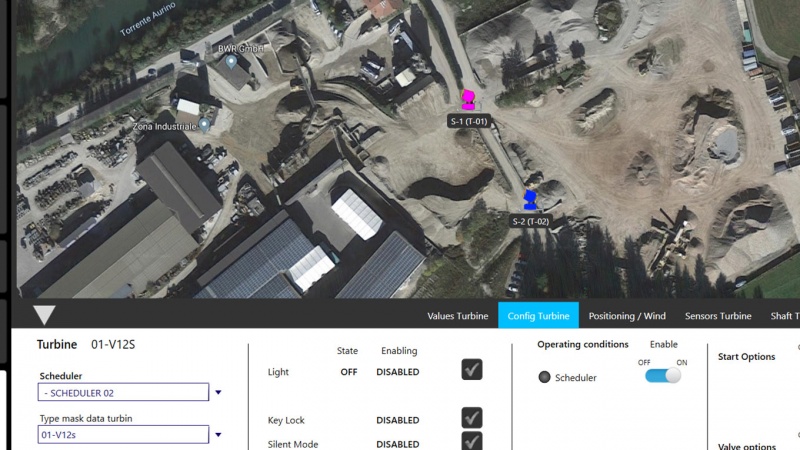The height and width of the screenshot is (450, 800).
Task: Toggle the Light enabling checkbox
Action: click(x=472, y=370)
